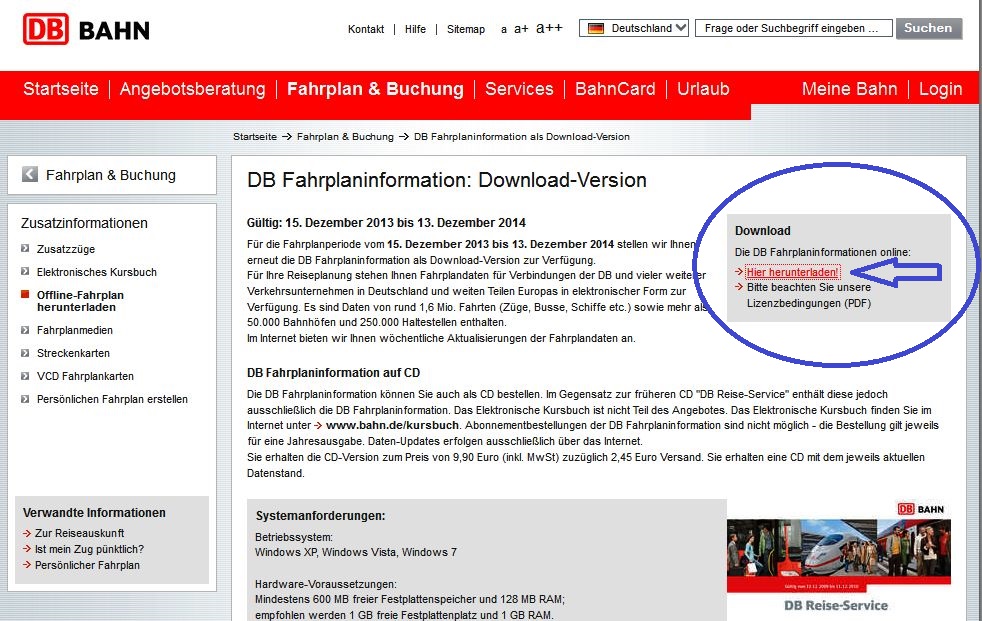The height and width of the screenshot is (621, 982).
Task: Open the Urlaub tab
Action: tap(703, 89)
